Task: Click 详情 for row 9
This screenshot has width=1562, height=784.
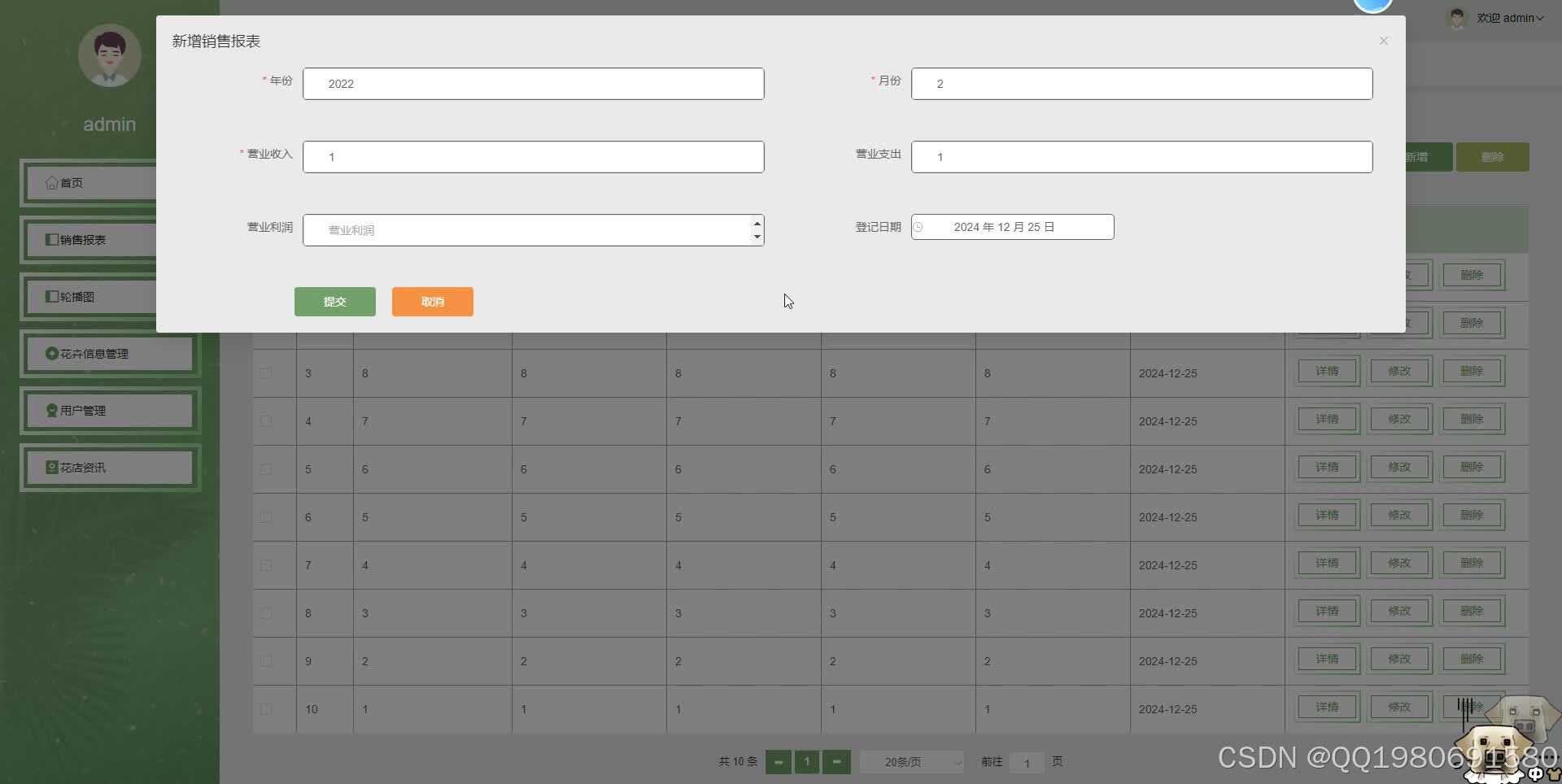Action: click(1327, 659)
